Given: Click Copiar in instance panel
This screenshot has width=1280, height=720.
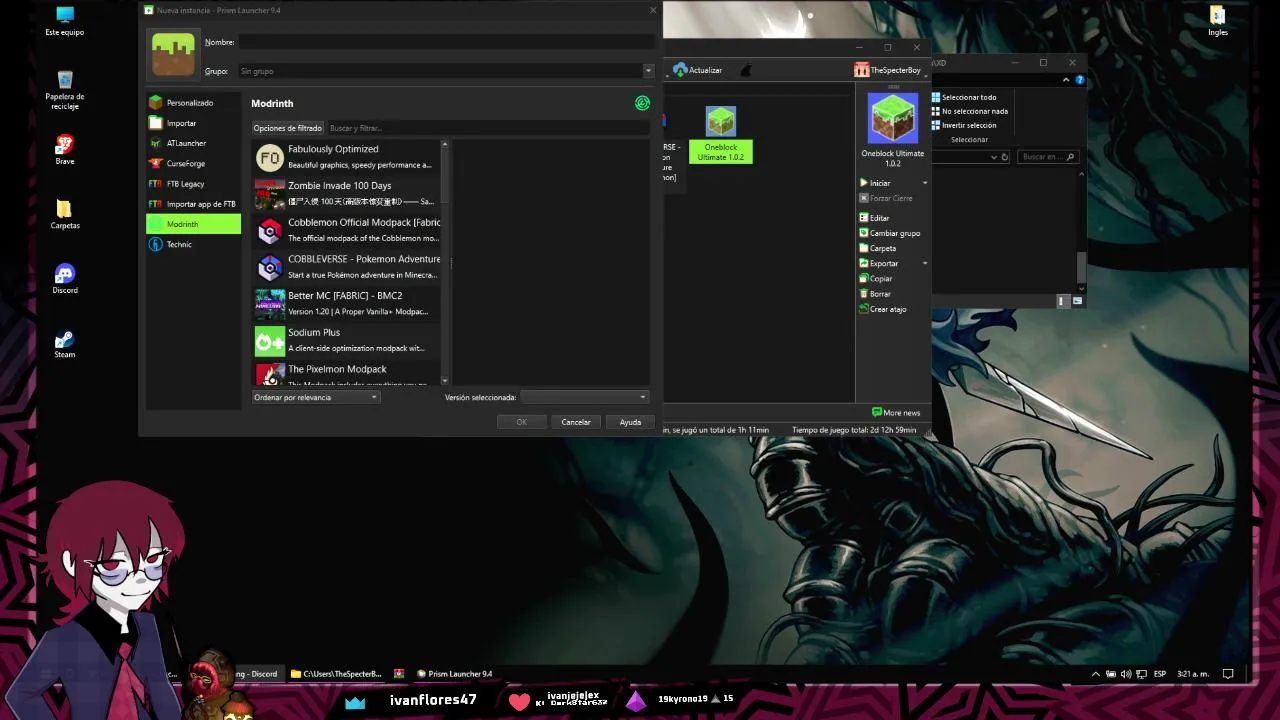Looking at the screenshot, I should point(876,278).
